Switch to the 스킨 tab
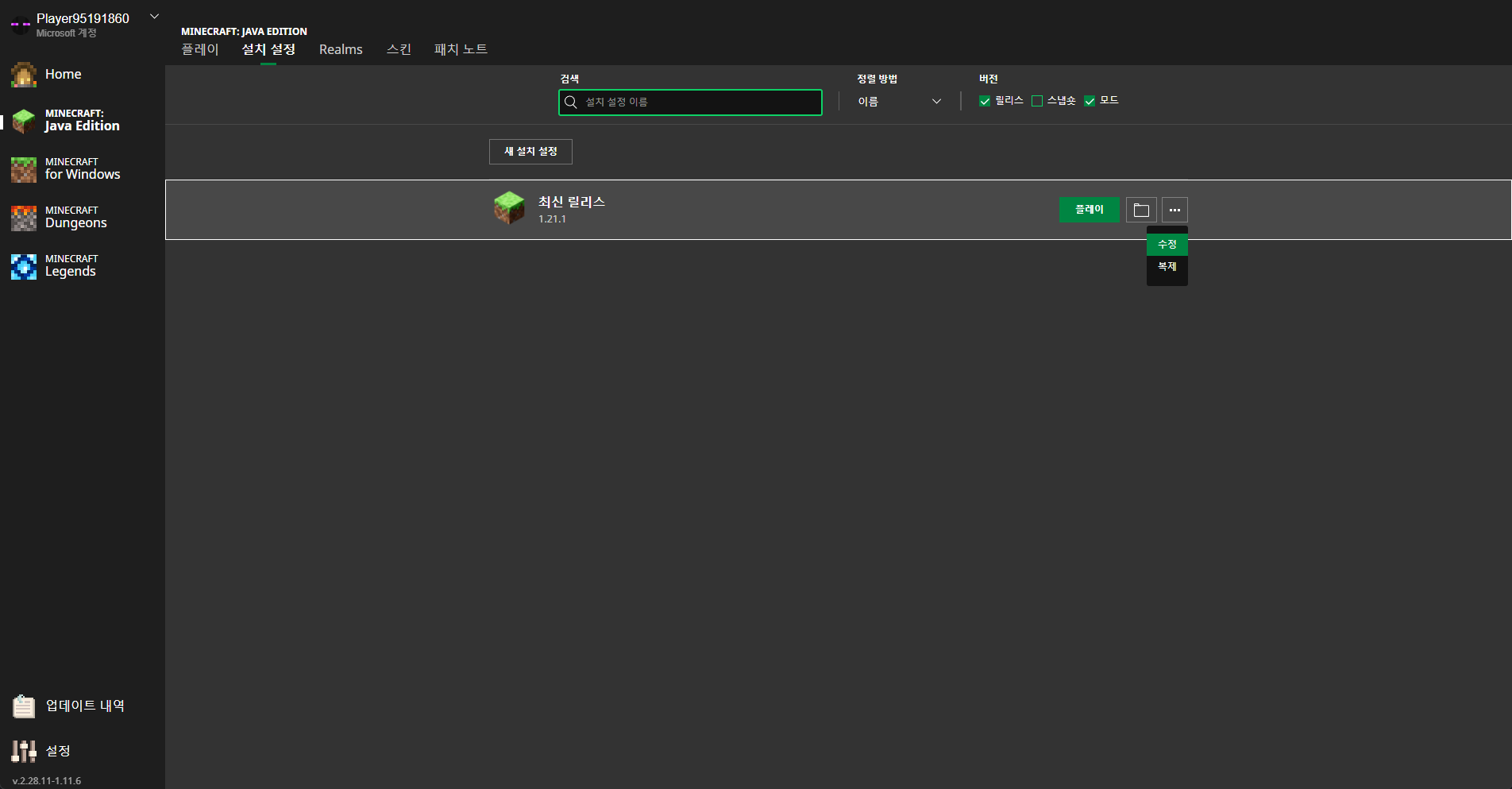The height and width of the screenshot is (789, 1512). tap(399, 49)
